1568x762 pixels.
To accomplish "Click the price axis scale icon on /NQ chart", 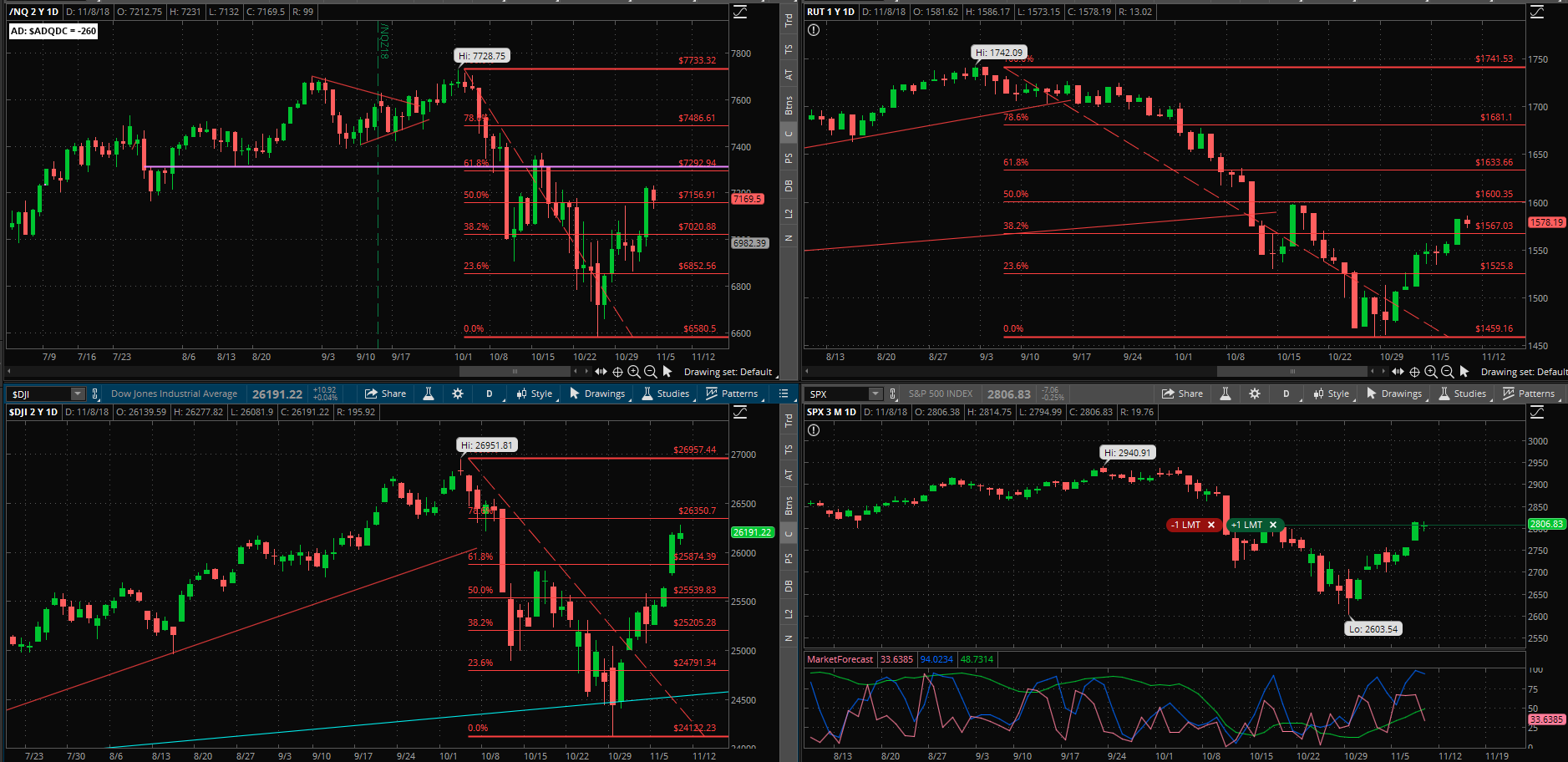I will 740,12.
